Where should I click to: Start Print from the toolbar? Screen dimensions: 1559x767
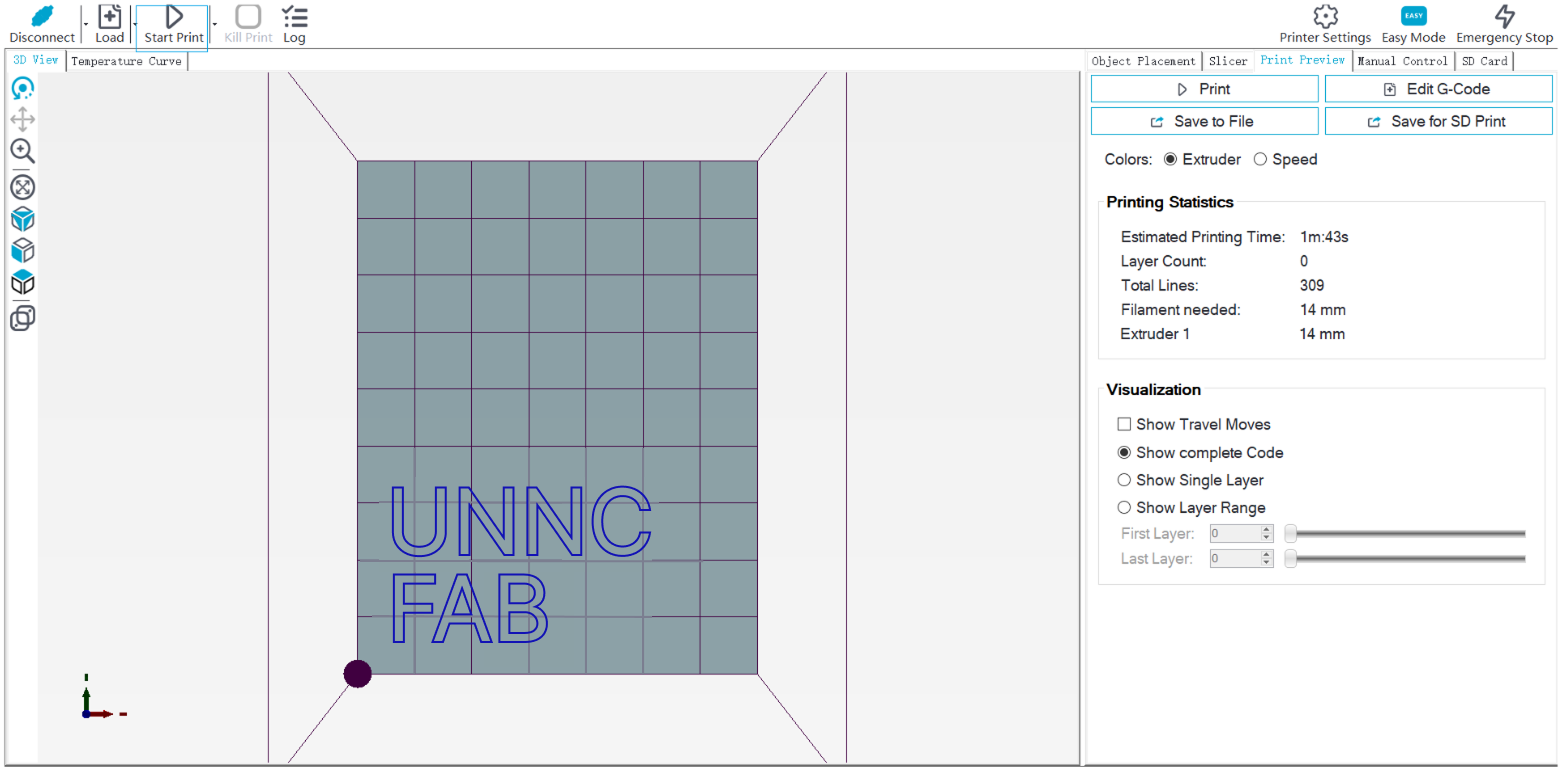(174, 24)
